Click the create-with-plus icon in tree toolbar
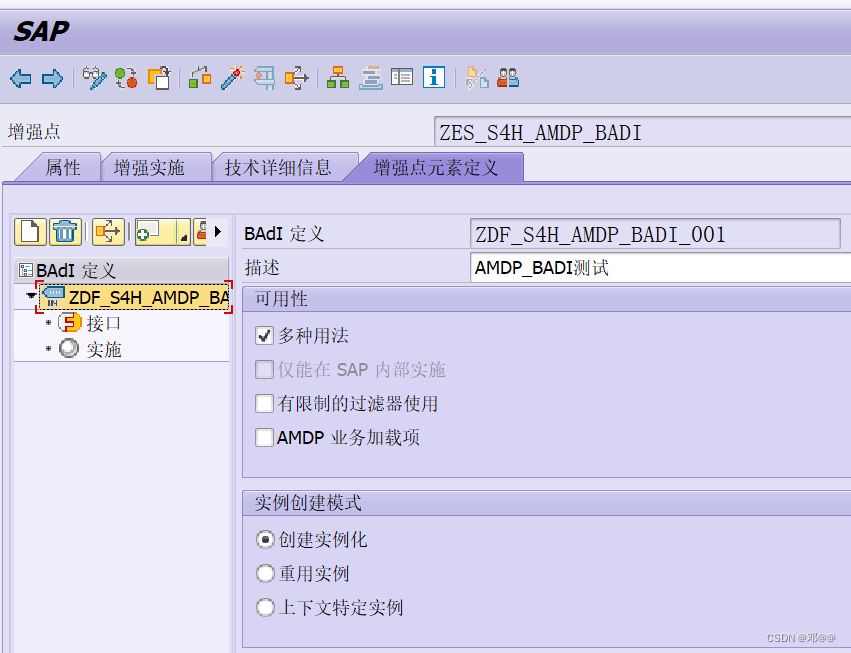This screenshot has height=653, width=851. [x=156, y=232]
